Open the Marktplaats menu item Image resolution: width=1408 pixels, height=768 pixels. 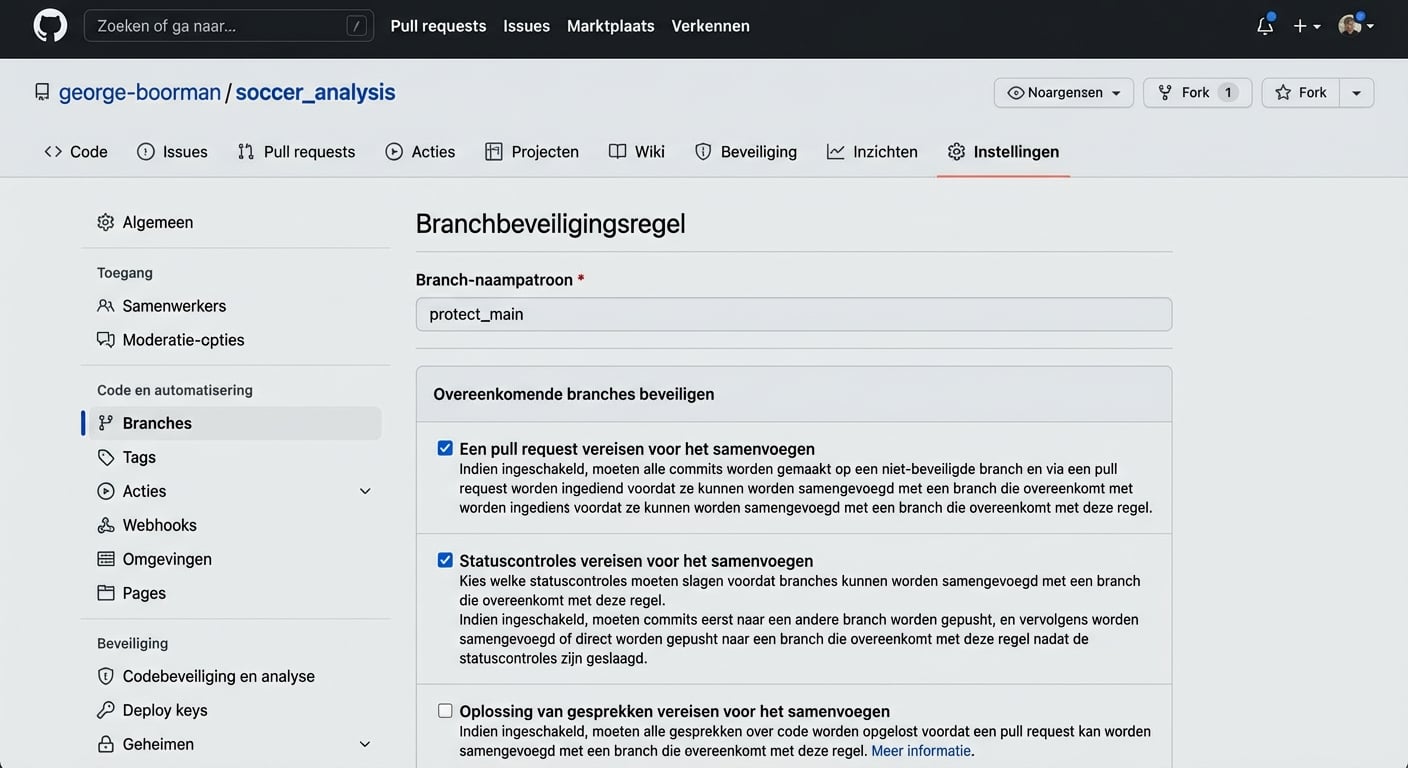[x=610, y=25]
